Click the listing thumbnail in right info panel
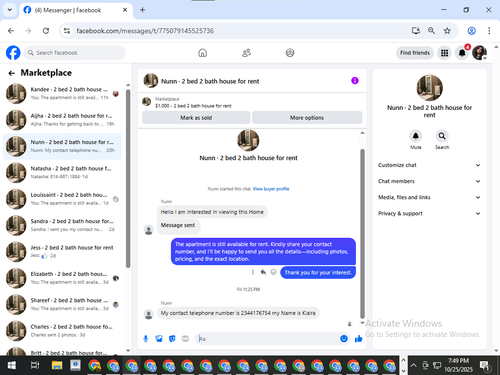500x375 pixels. (x=429, y=88)
